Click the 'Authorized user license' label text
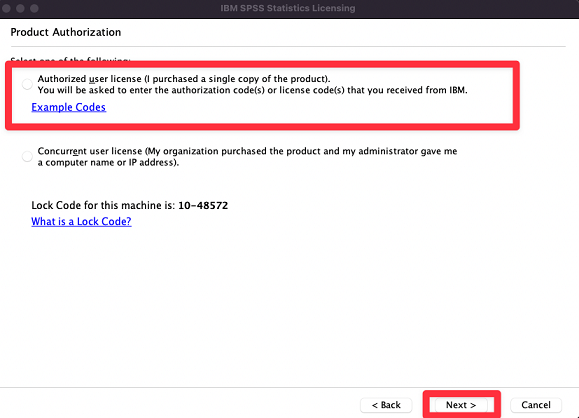Image resolution: width=579 pixels, height=418 pixels. click(89, 79)
